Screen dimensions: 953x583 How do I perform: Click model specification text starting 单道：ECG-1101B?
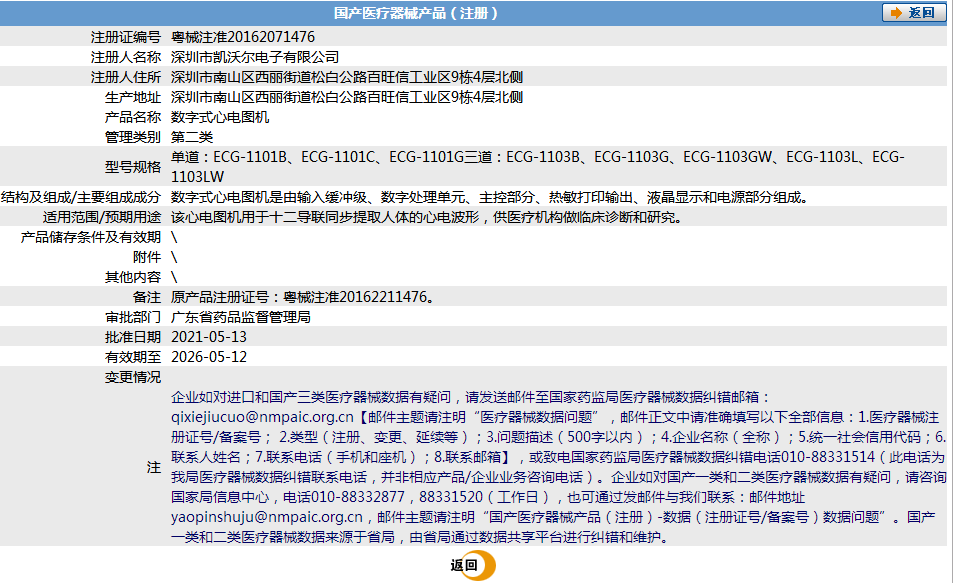pyautogui.click(x=538, y=167)
